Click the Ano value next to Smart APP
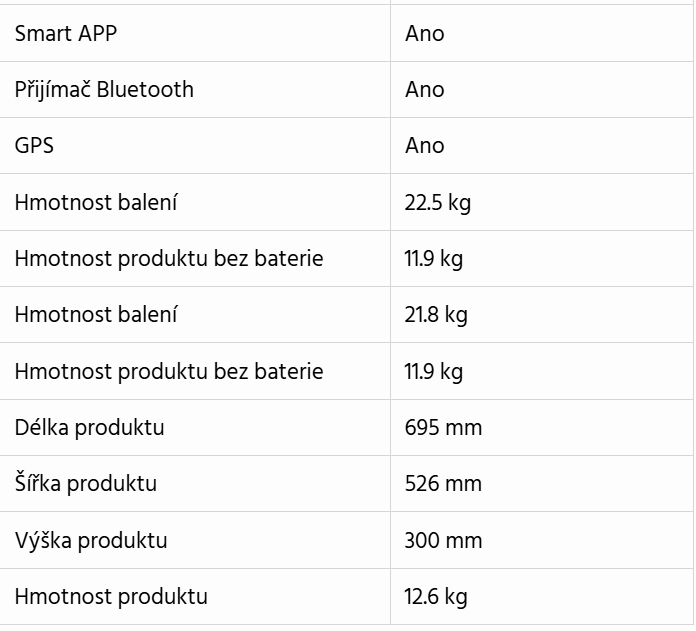 tap(424, 34)
